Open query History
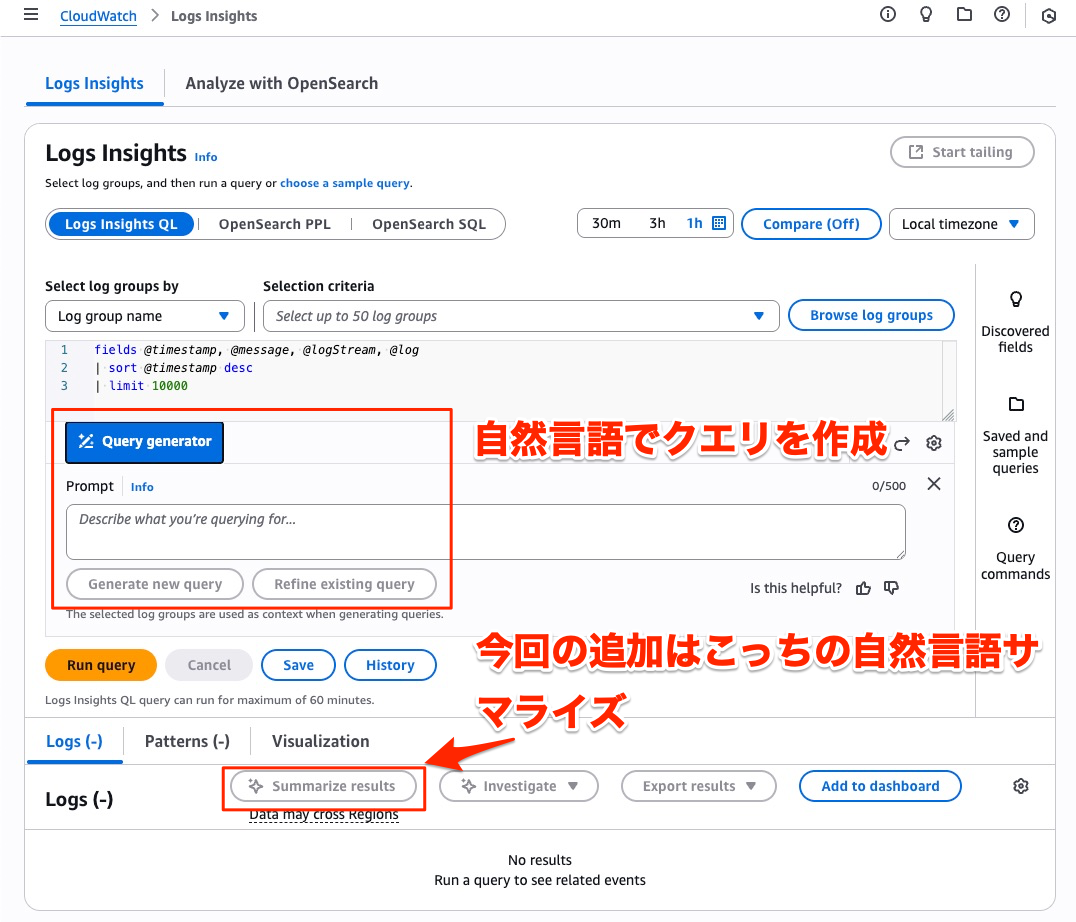 [x=390, y=665]
